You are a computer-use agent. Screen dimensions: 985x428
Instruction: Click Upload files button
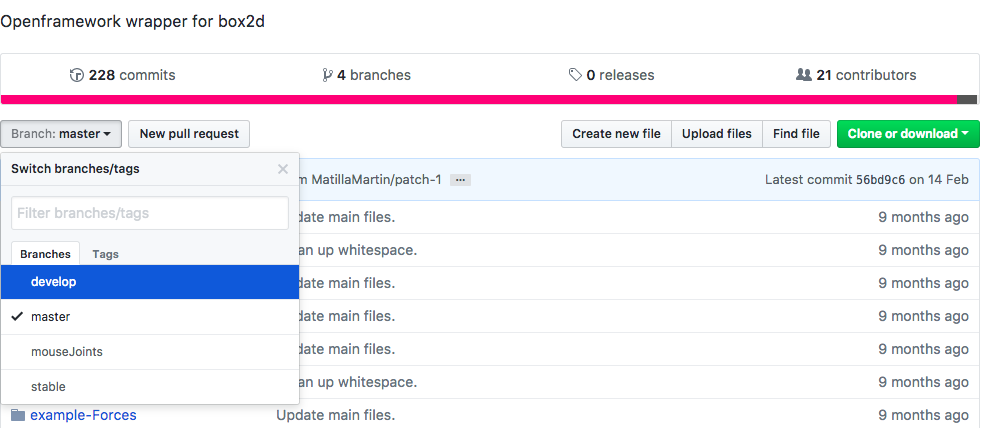click(717, 134)
